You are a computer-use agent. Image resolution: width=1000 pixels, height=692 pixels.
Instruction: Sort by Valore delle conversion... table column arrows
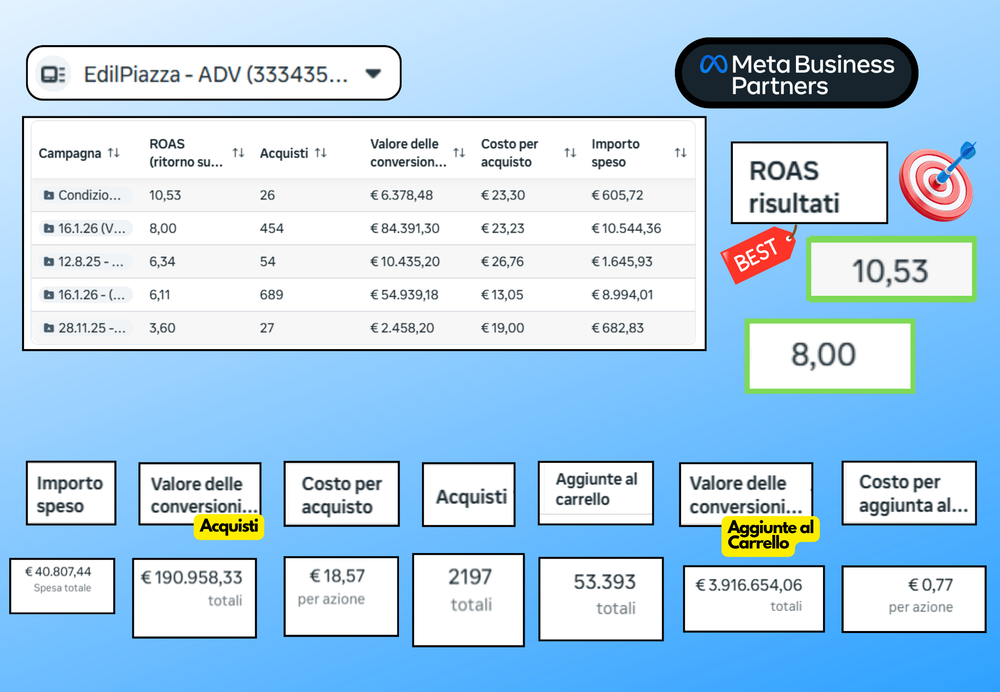459,153
